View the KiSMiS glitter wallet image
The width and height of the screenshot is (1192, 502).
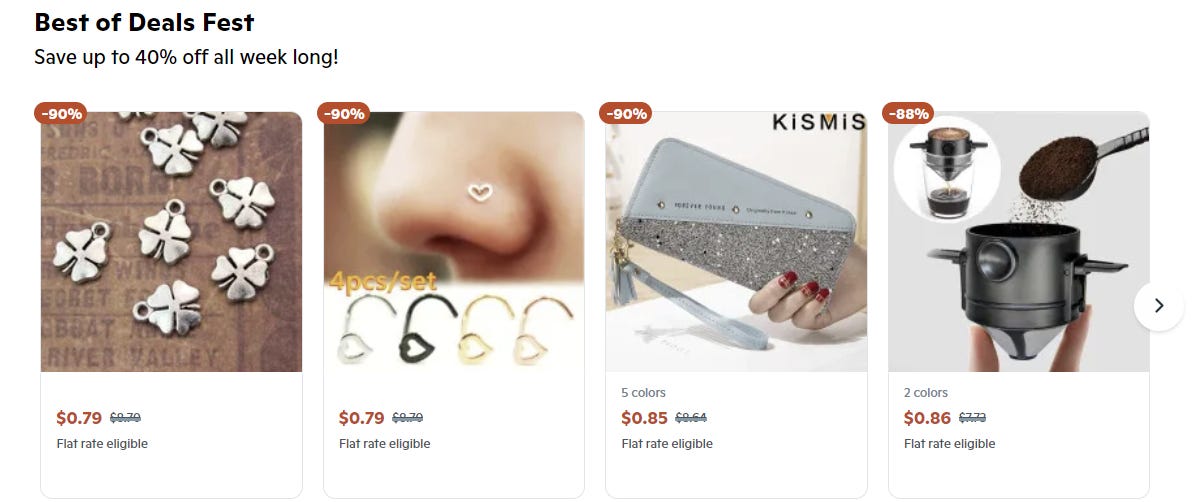736,242
